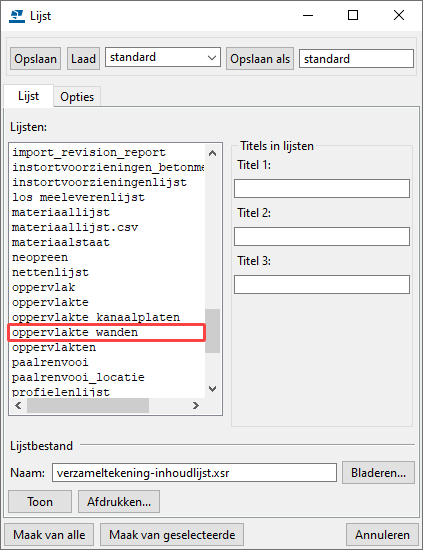Click the Opslaan als button
The width and height of the screenshot is (423, 550).
point(260,59)
